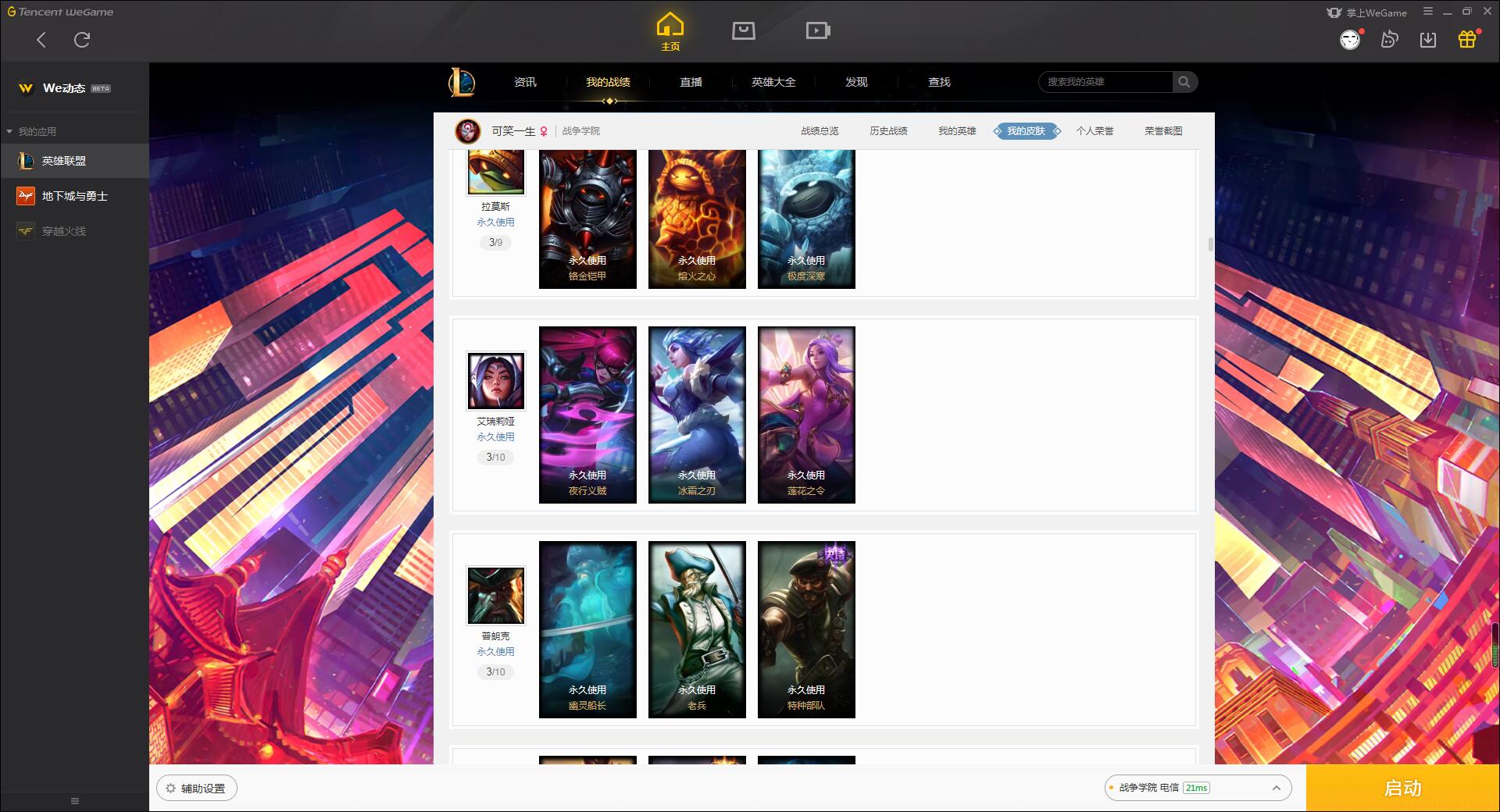Click the 艾瑞莉娅 champion portrait
The image size is (1500, 812).
[496, 380]
